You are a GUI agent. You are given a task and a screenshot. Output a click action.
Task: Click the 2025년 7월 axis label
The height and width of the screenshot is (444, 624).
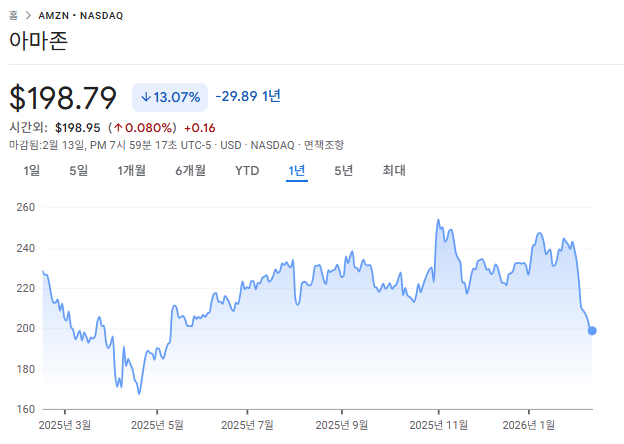(x=247, y=425)
